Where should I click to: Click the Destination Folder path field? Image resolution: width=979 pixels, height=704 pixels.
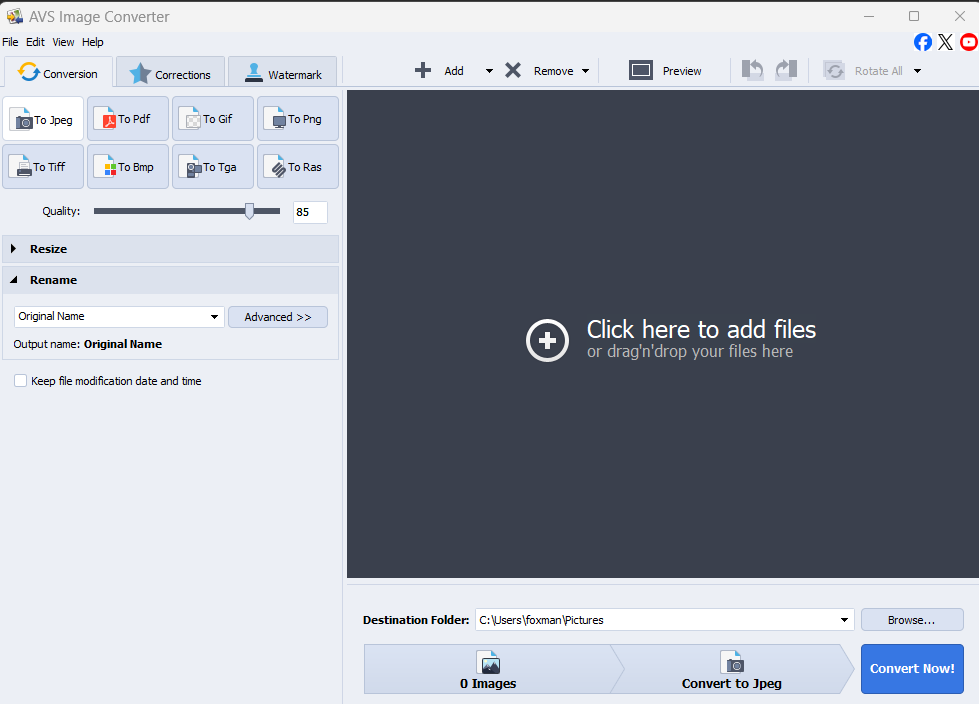[664, 620]
